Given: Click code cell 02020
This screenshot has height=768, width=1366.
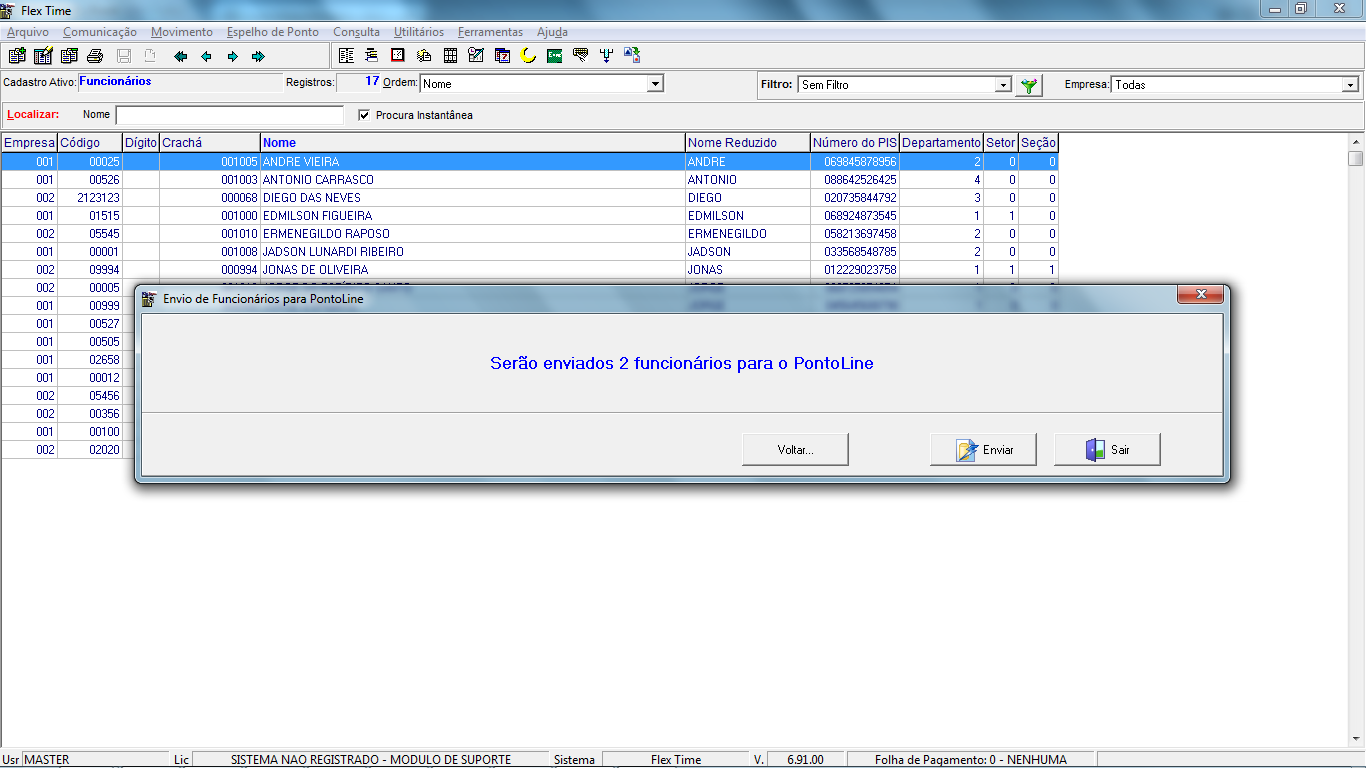Looking at the screenshot, I should tap(90, 450).
